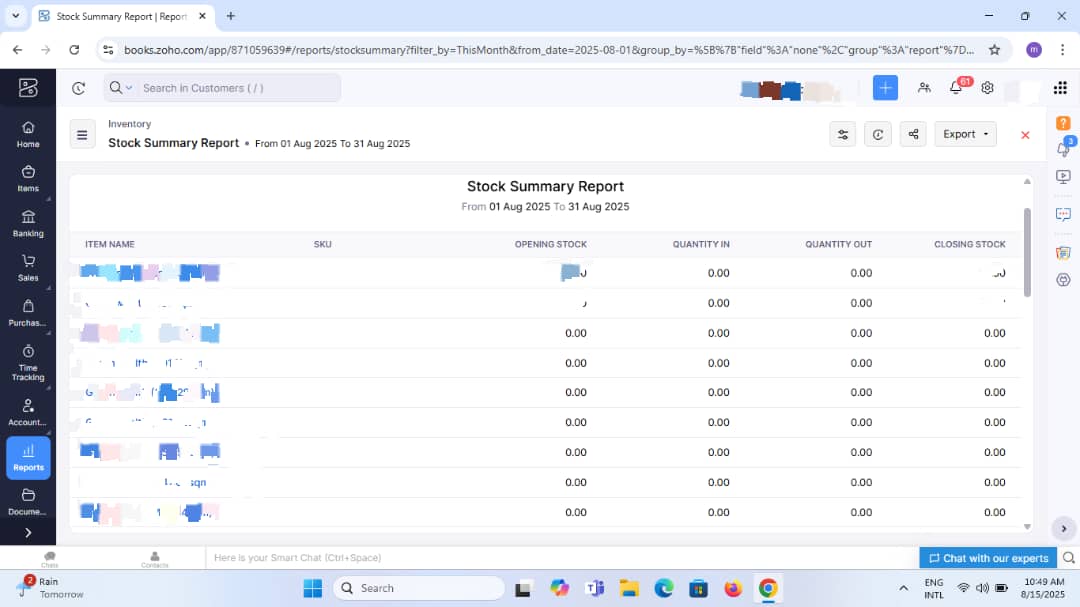Image resolution: width=1080 pixels, height=607 pixels.
Task: Open the Items module
Action: [28, 179]
